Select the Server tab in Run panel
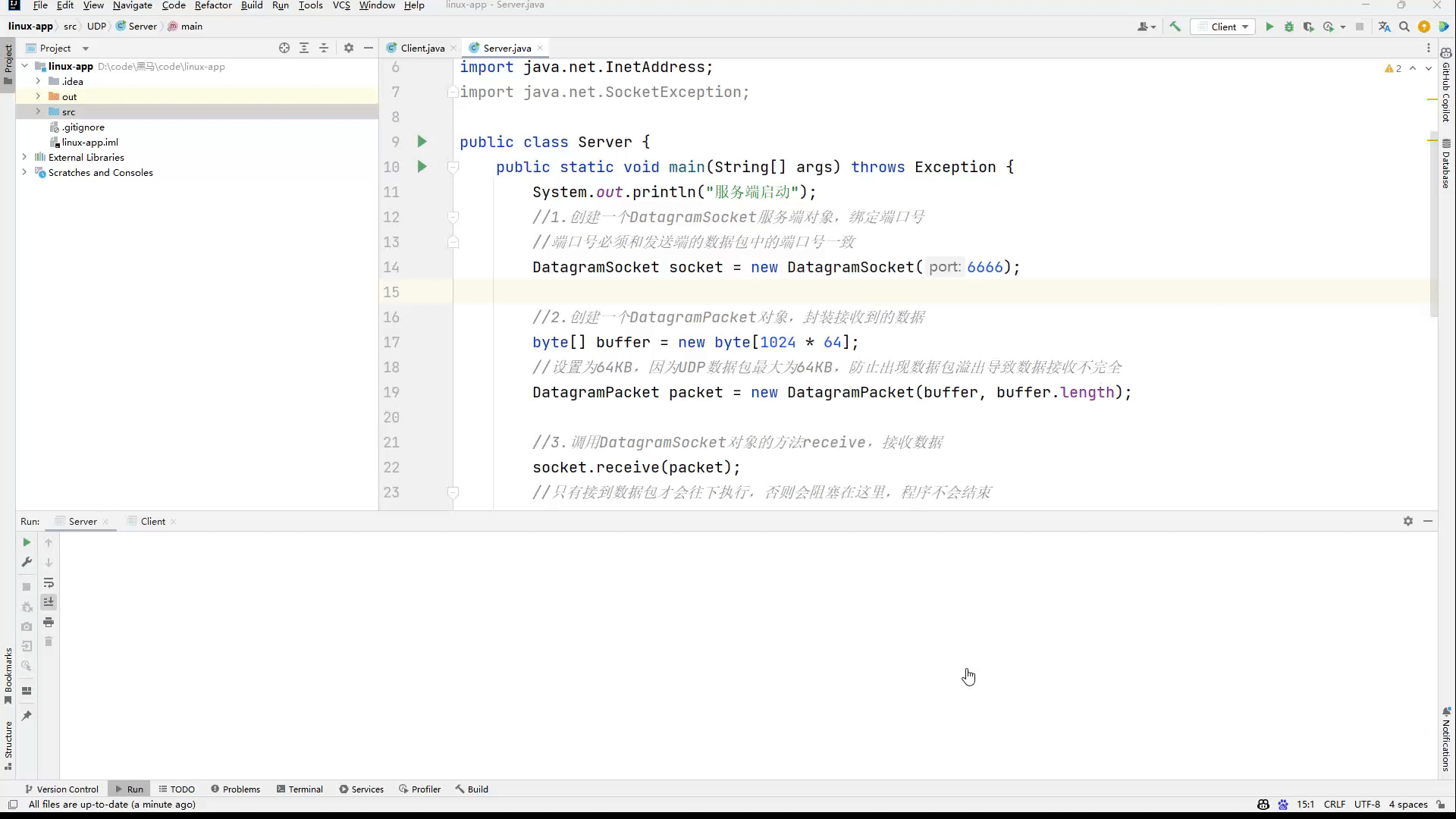1456x819 pixels. tap(82, 521)
